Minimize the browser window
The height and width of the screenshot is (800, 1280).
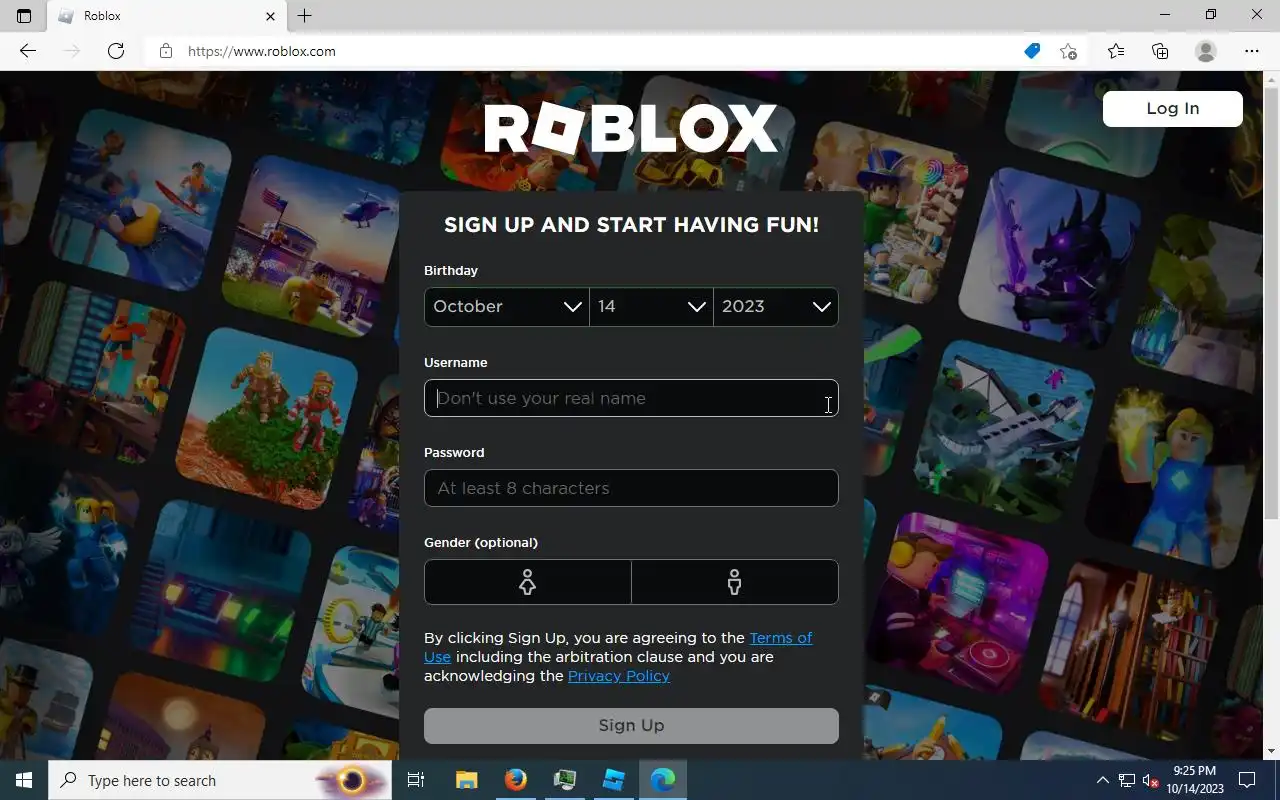pos(1165,15)
